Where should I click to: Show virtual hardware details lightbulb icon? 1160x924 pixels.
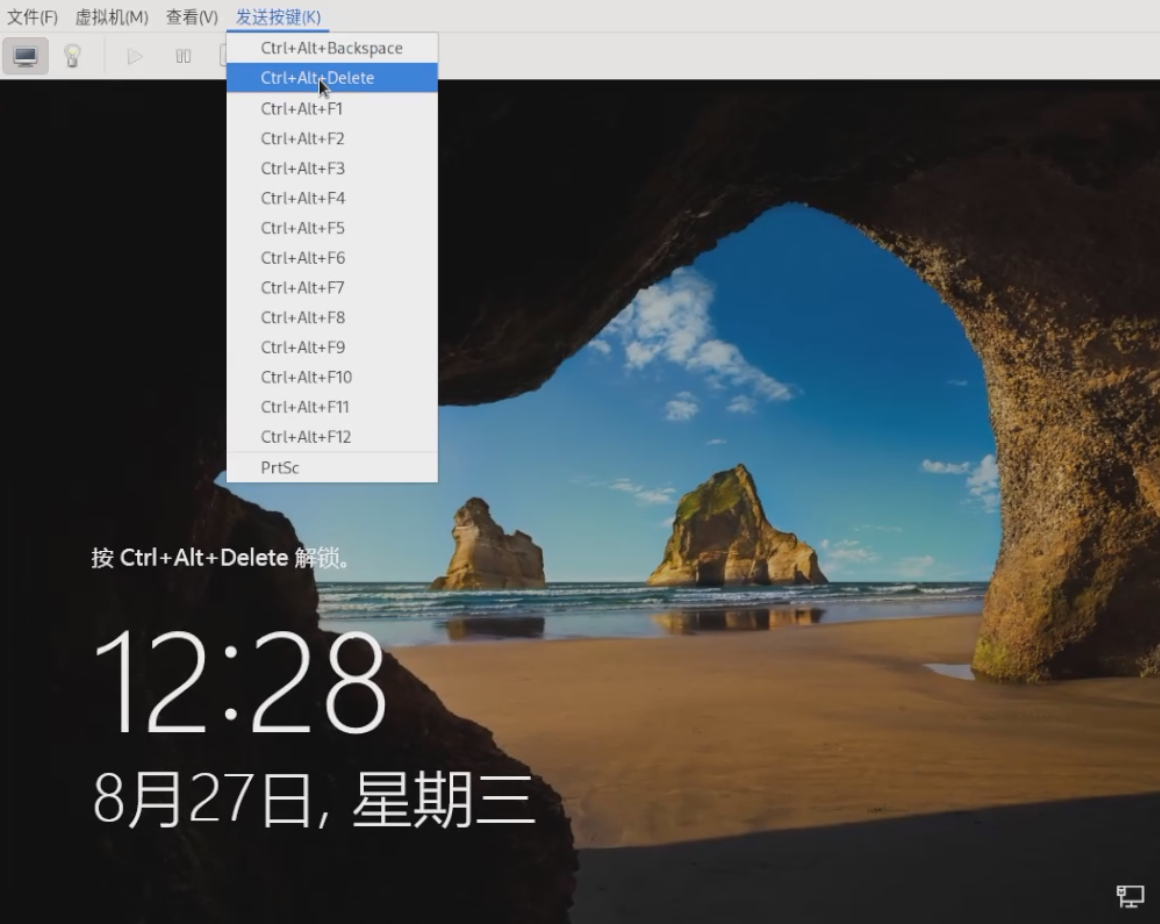72,56
